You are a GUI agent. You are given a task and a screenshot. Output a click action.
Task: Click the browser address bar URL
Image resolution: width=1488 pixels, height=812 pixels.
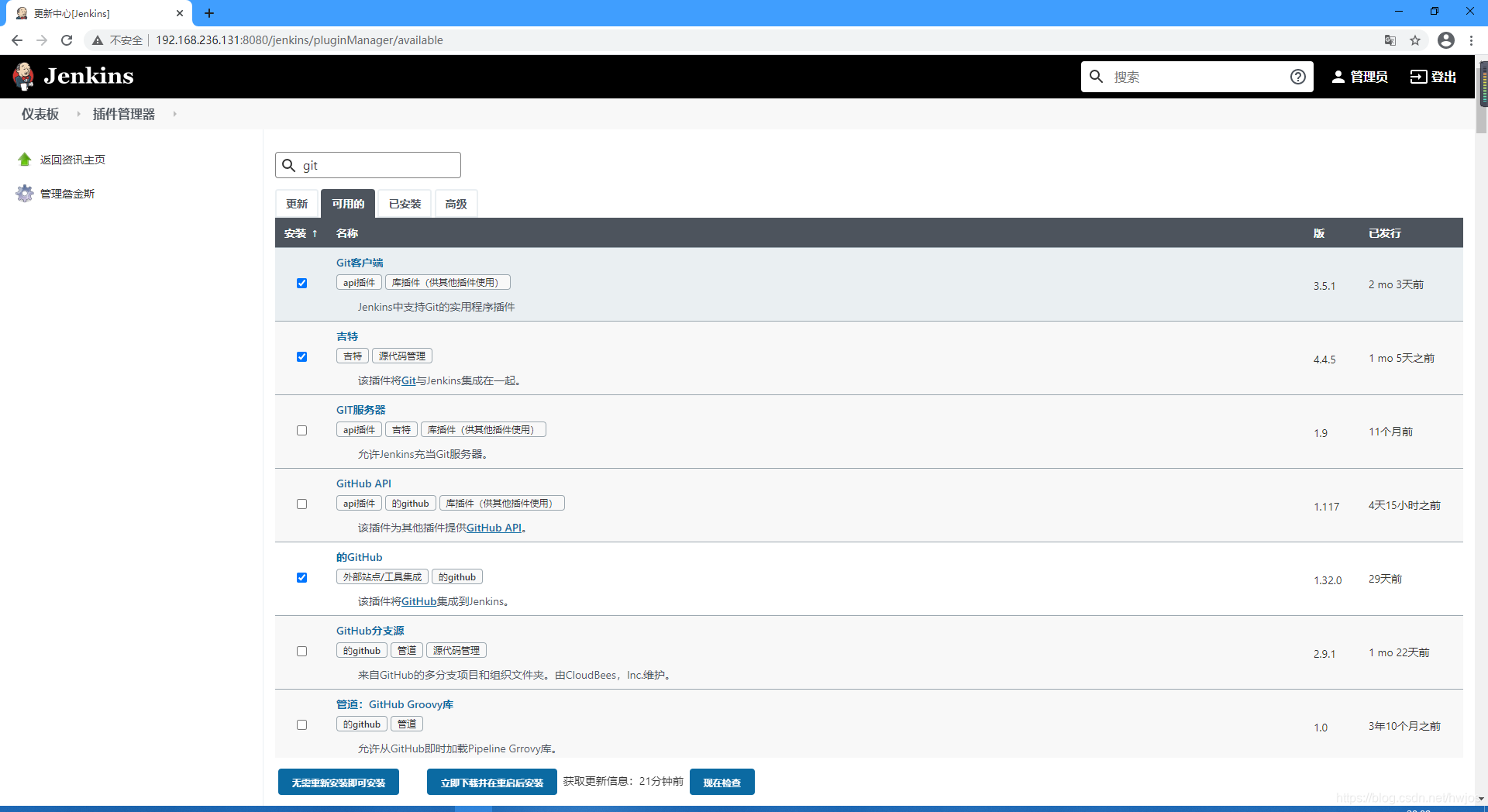click(x=299, y=40)
